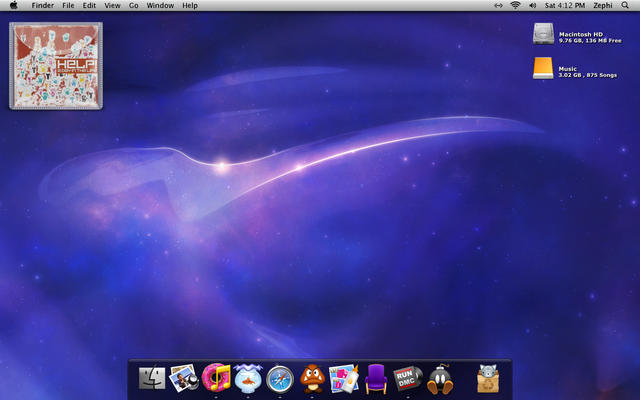Launch Safari compass icon in dock
This screenshot has height=400, width=640.
(280, 378)
